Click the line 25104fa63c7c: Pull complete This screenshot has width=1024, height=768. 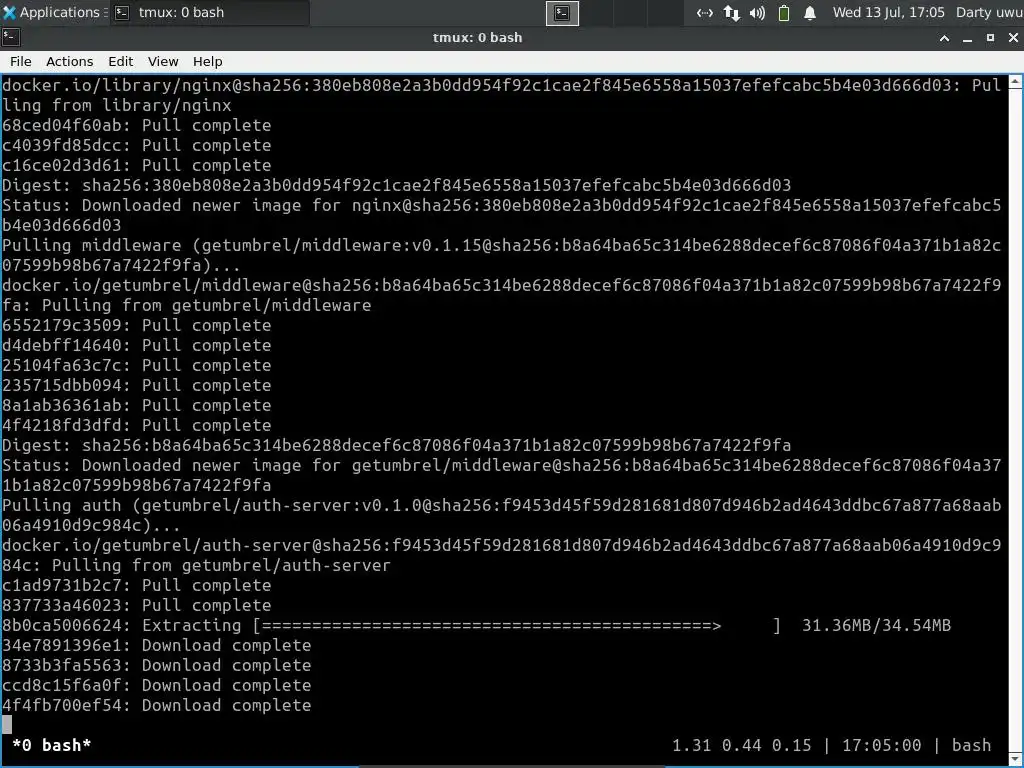pos(136,365)
